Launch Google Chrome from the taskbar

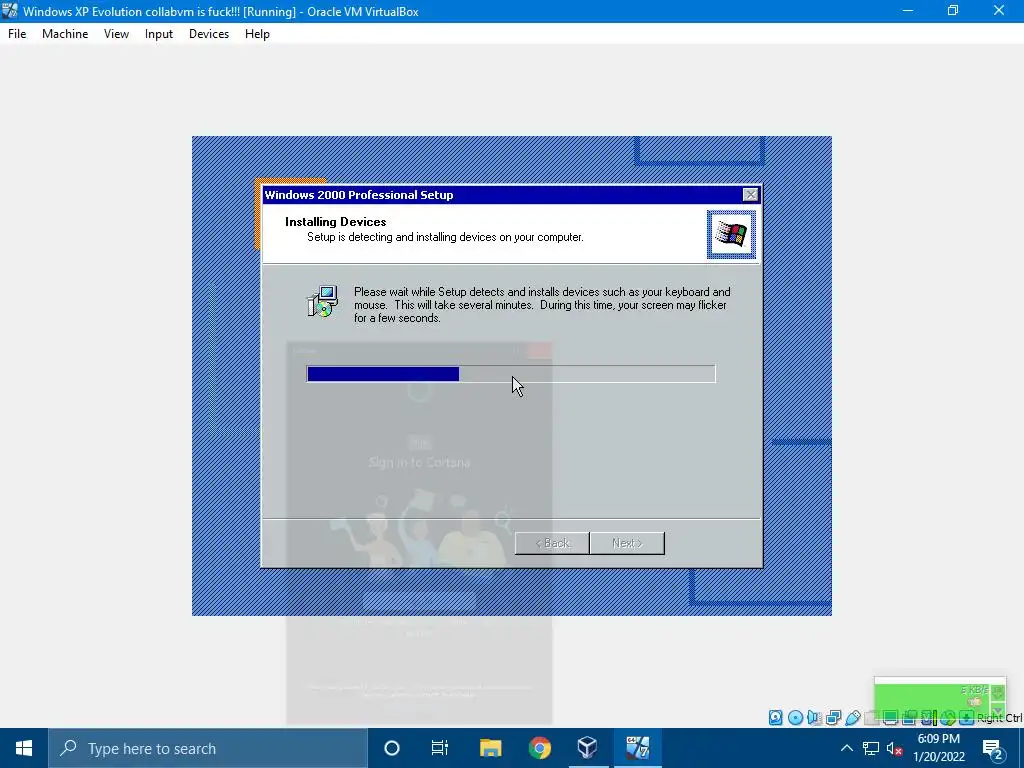click(539, 748)
